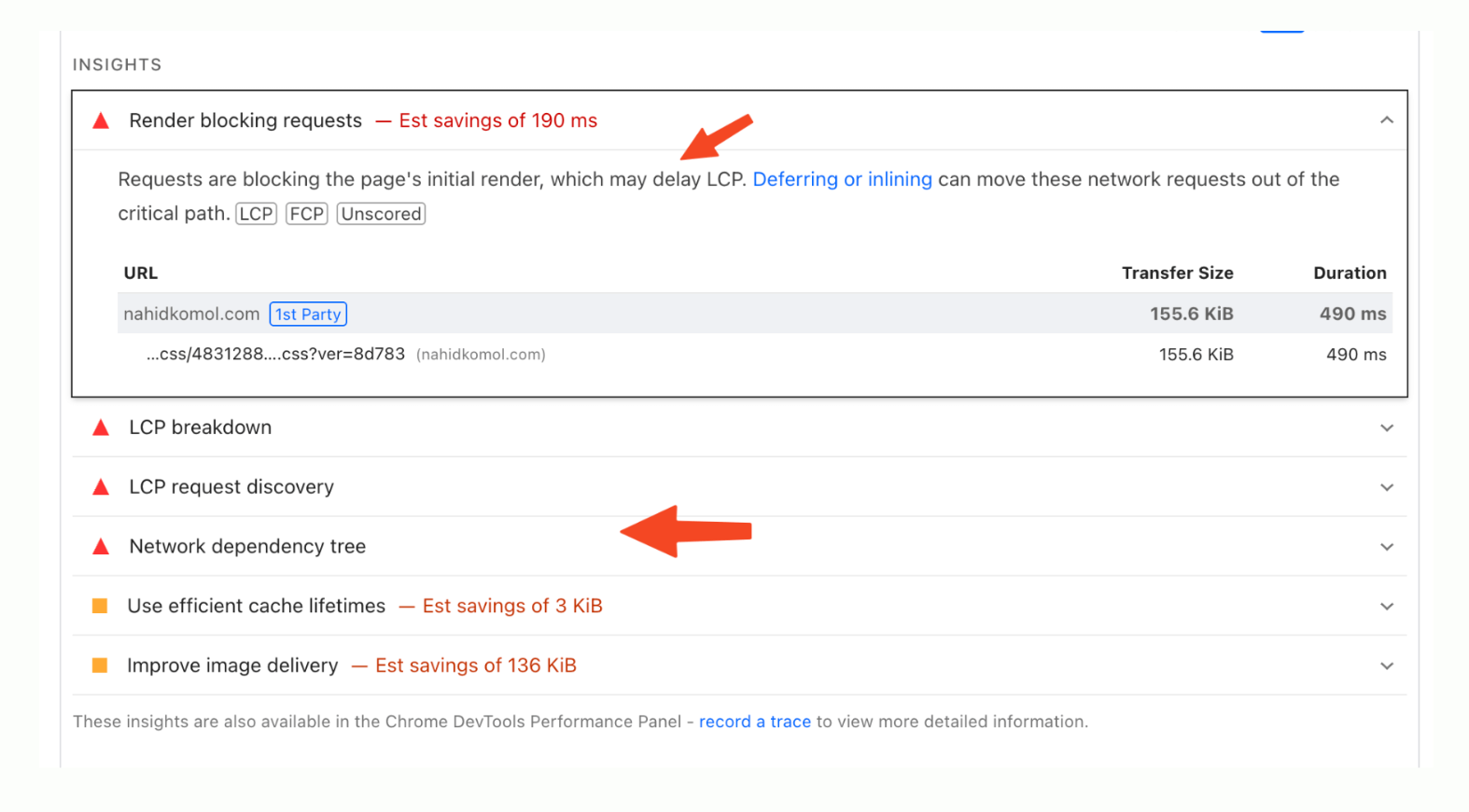This screenshot has height=812, width=1469.
Task: Select the Improve image delivery title
Action: 232,665
